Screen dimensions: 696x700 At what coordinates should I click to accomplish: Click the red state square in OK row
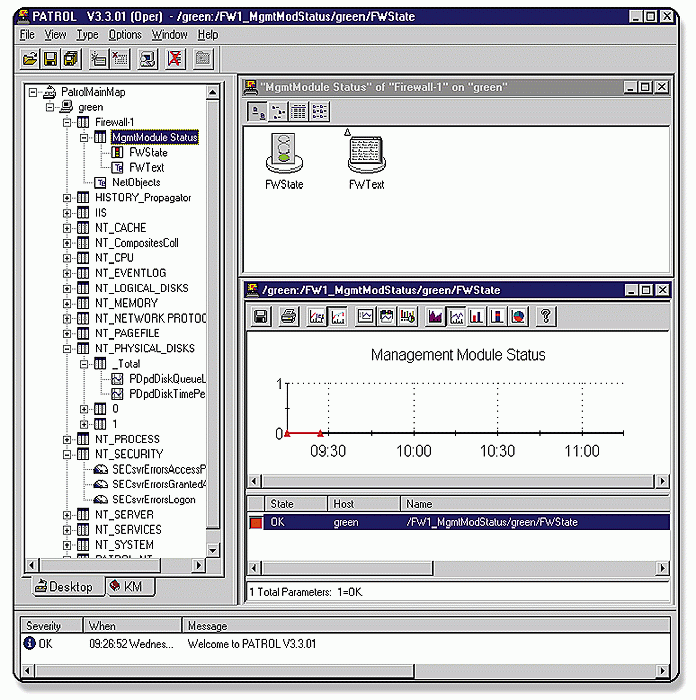pos(256,522)
